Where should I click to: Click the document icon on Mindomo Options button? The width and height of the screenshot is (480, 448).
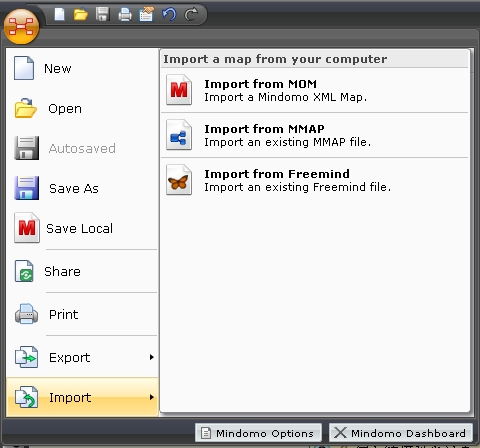point(206,433)
